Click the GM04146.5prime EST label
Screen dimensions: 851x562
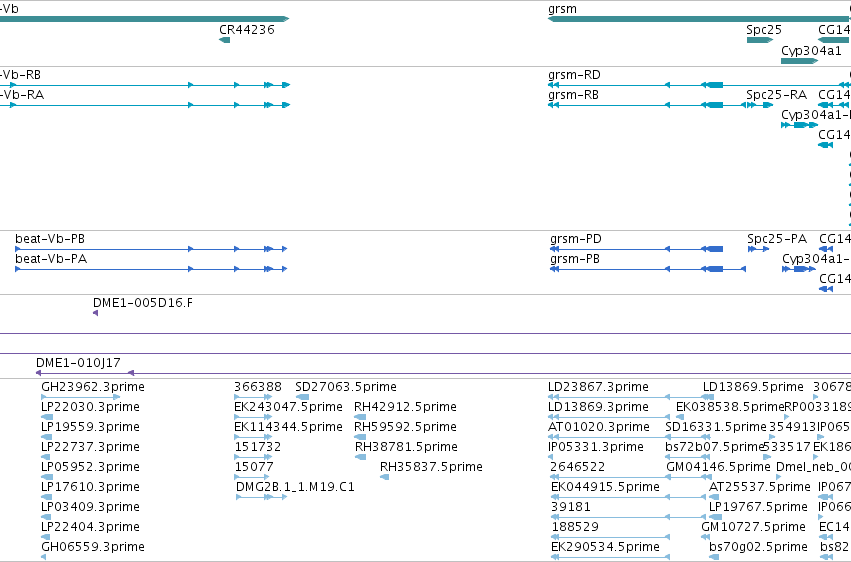tap(718, 467)
